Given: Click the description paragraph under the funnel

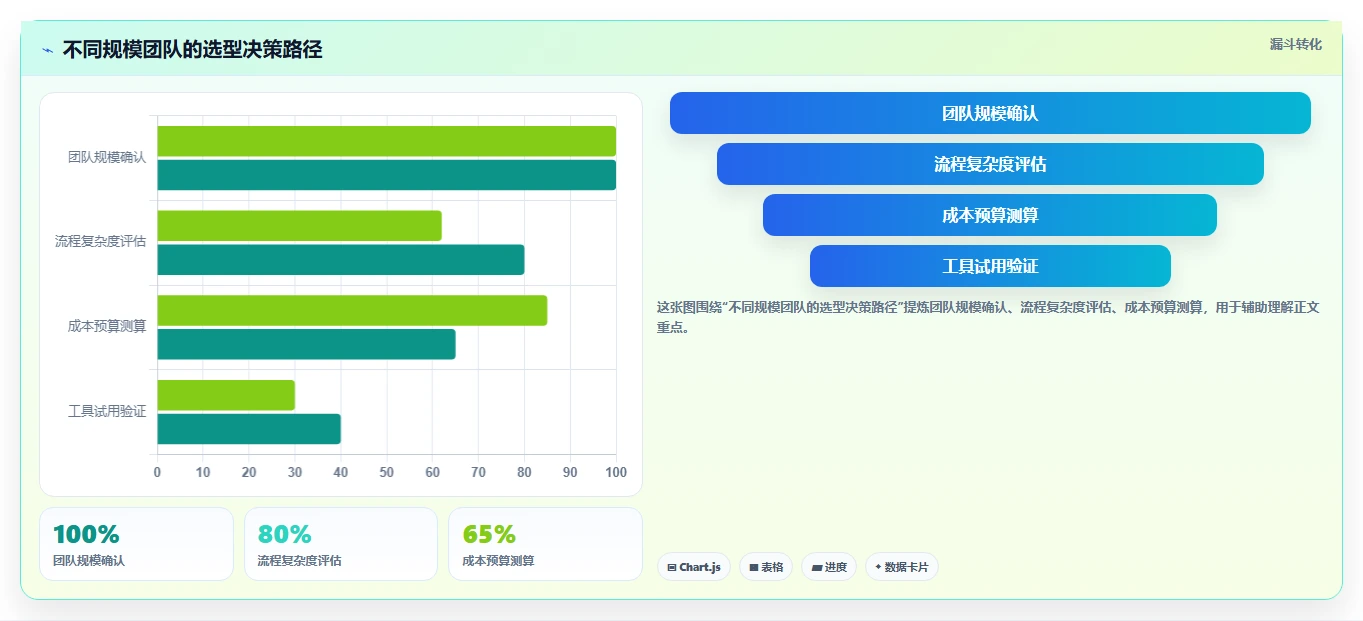Looking at the screenshot, I should 988,317.
